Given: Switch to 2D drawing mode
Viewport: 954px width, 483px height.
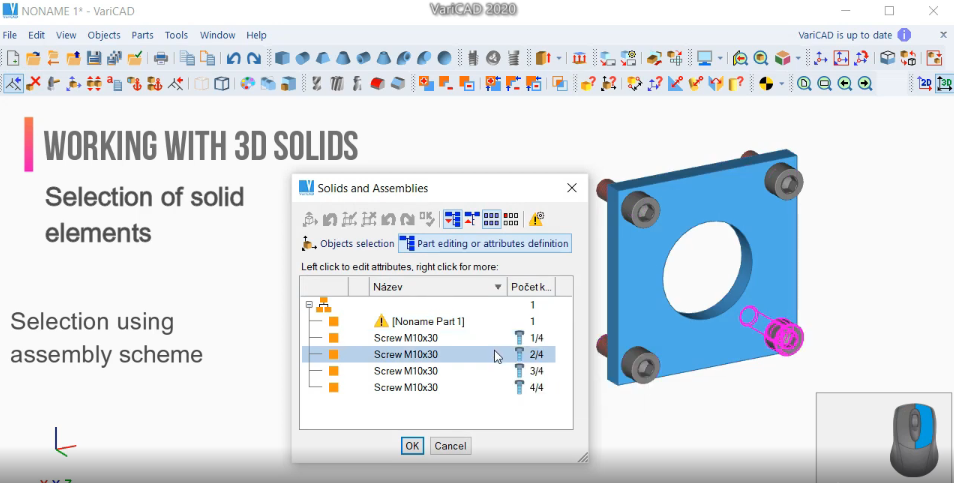Looking at the screenshot, I should click(924, 84).
